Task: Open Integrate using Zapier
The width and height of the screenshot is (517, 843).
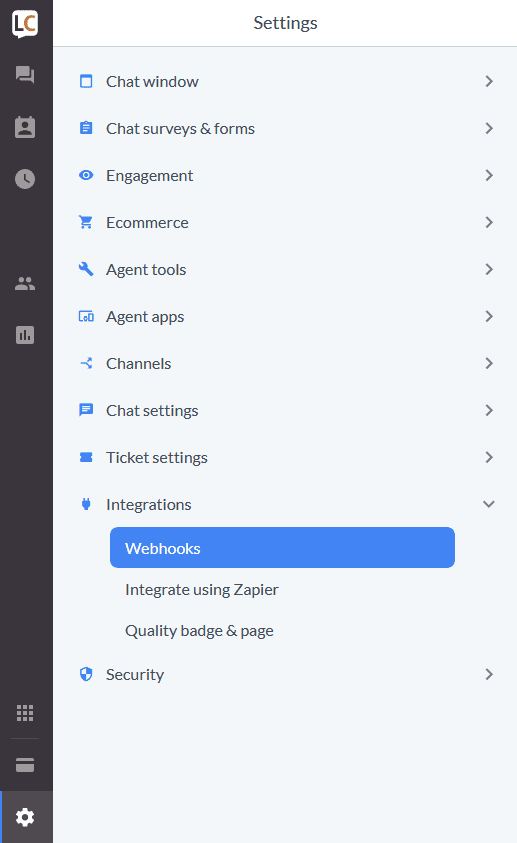Action: coord(202,590)
